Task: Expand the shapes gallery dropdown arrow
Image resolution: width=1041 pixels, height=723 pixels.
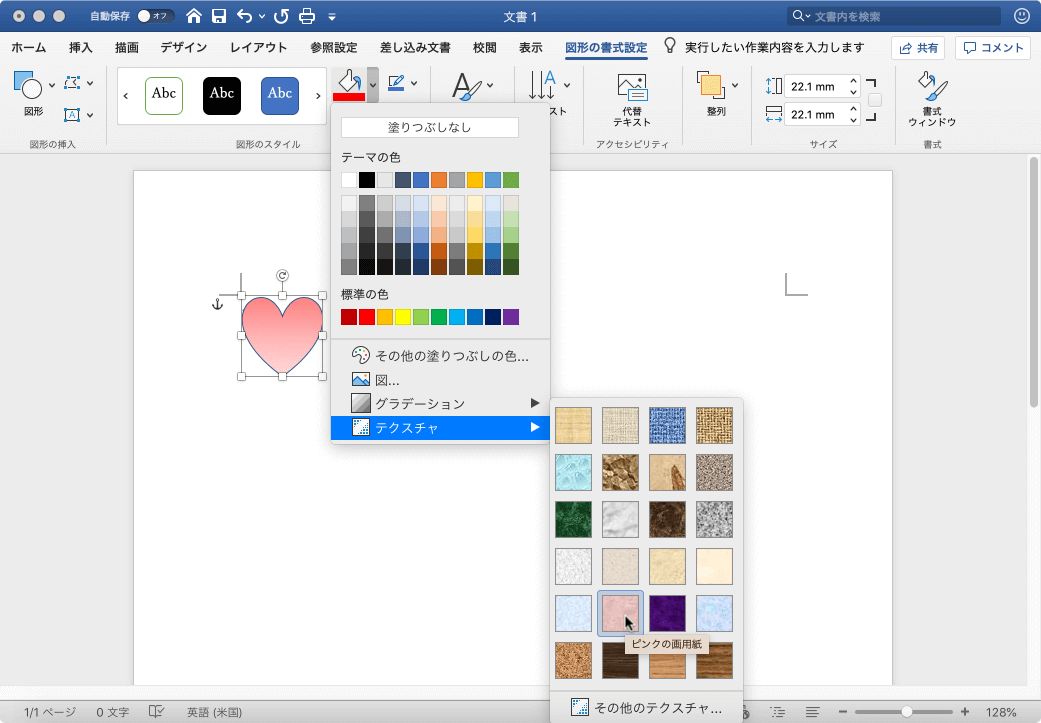Action: [52, 85]
